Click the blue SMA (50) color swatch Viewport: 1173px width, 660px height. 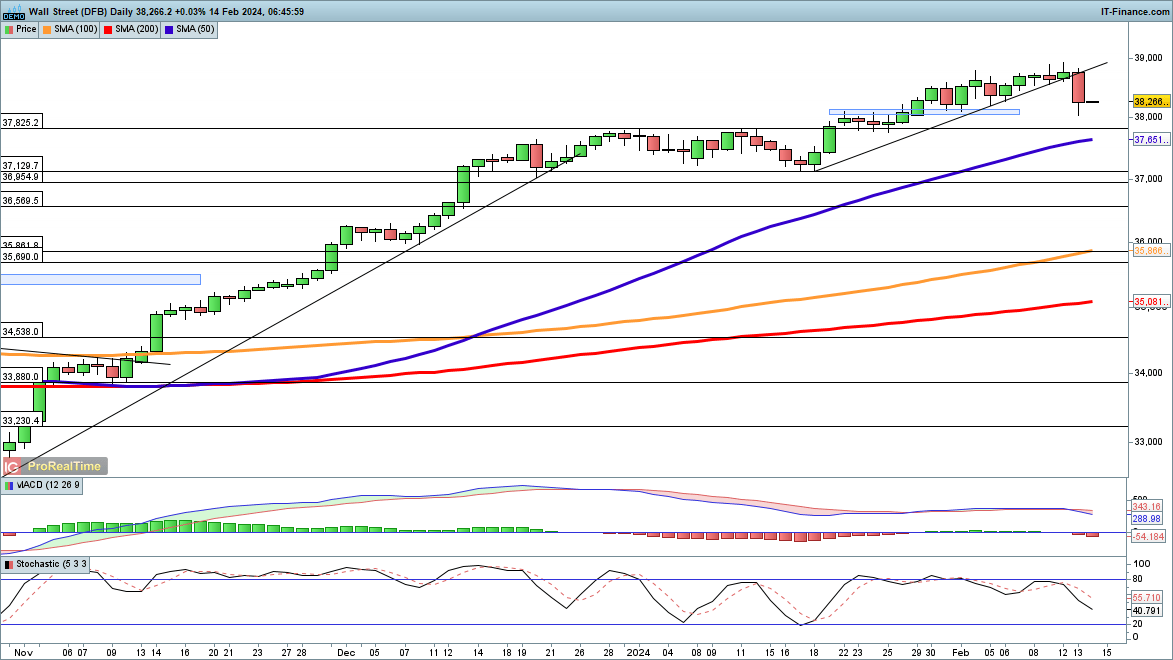click(x=169, y=29)
